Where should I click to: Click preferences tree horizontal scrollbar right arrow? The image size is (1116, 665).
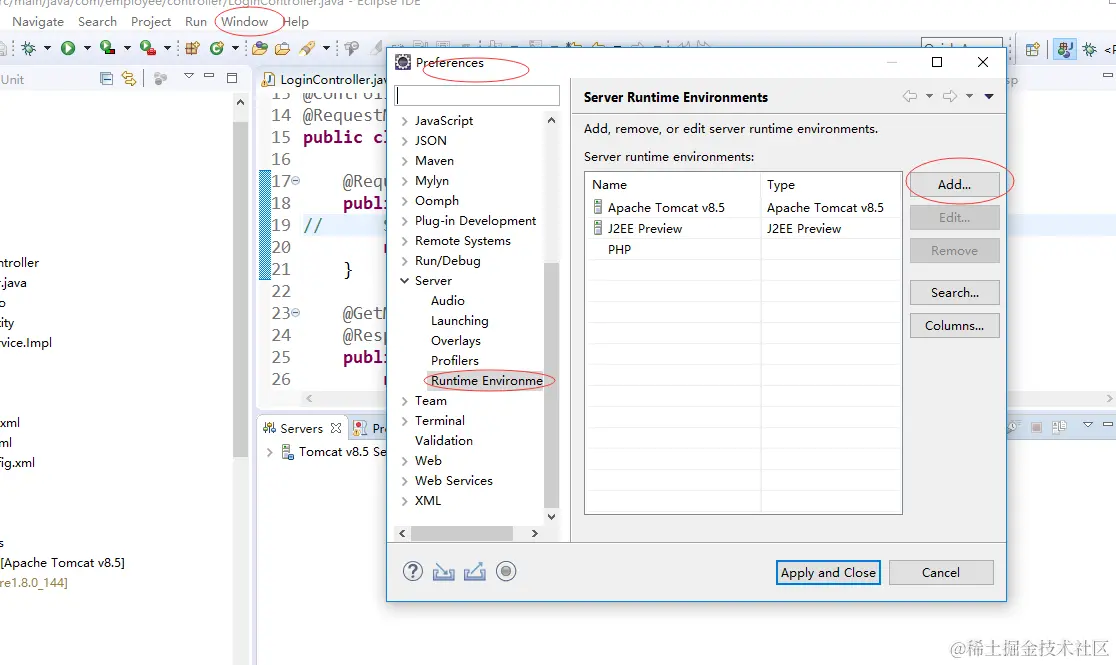[535, 533]
